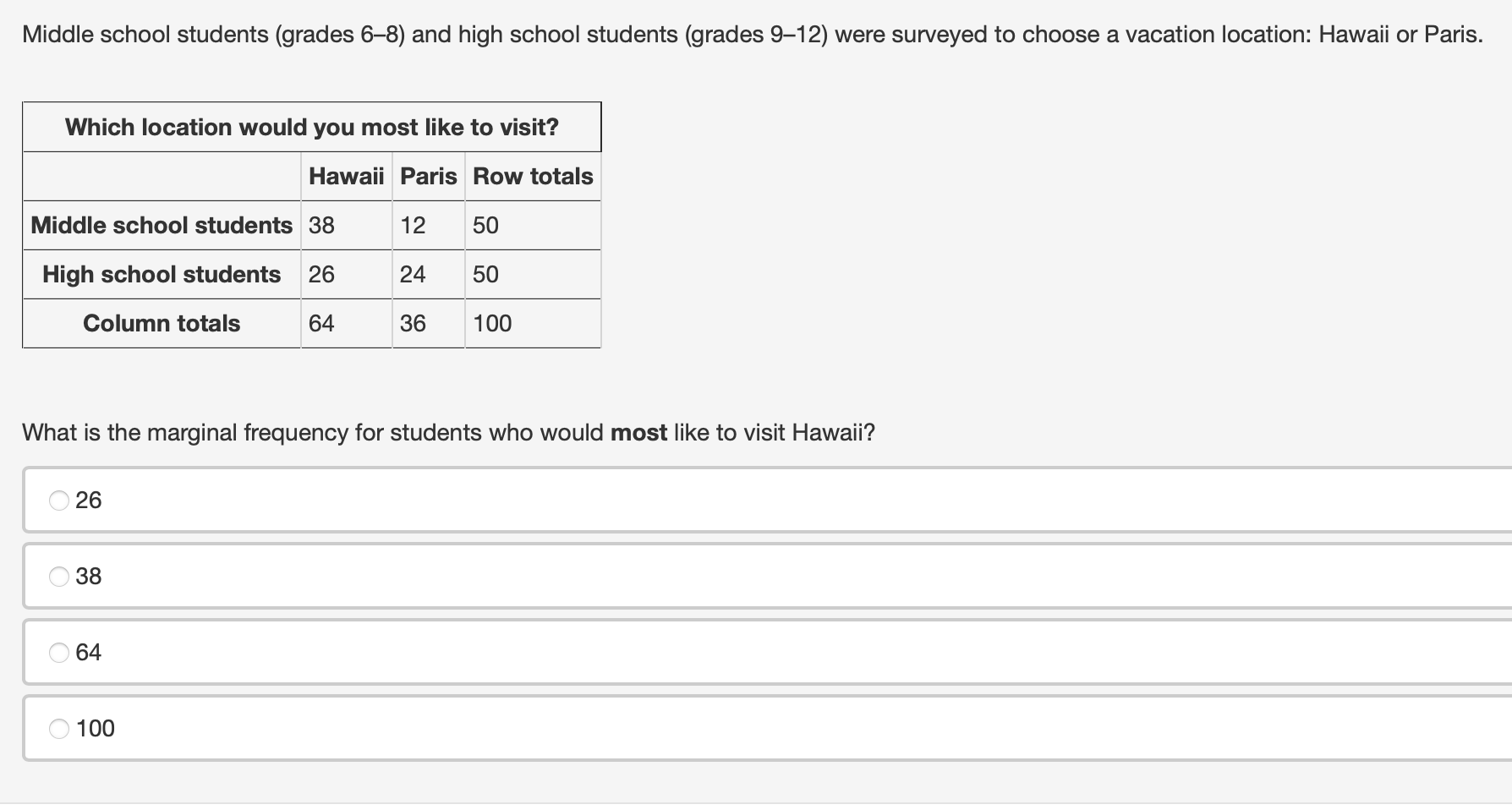
Task: Click the table title 'Which location would you most like to visit?'
Action: (311, 127)
